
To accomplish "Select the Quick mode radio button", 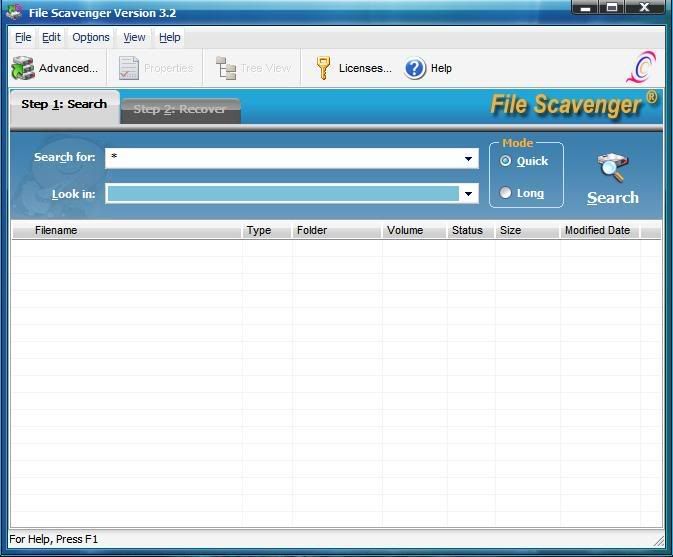I will pyautogui.click(x=506, y=161).
